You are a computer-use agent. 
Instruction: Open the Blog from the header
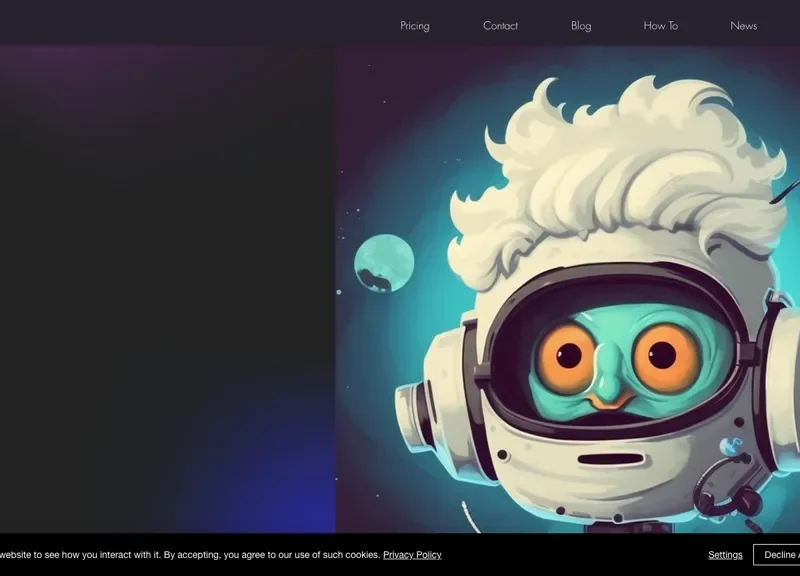580,25
